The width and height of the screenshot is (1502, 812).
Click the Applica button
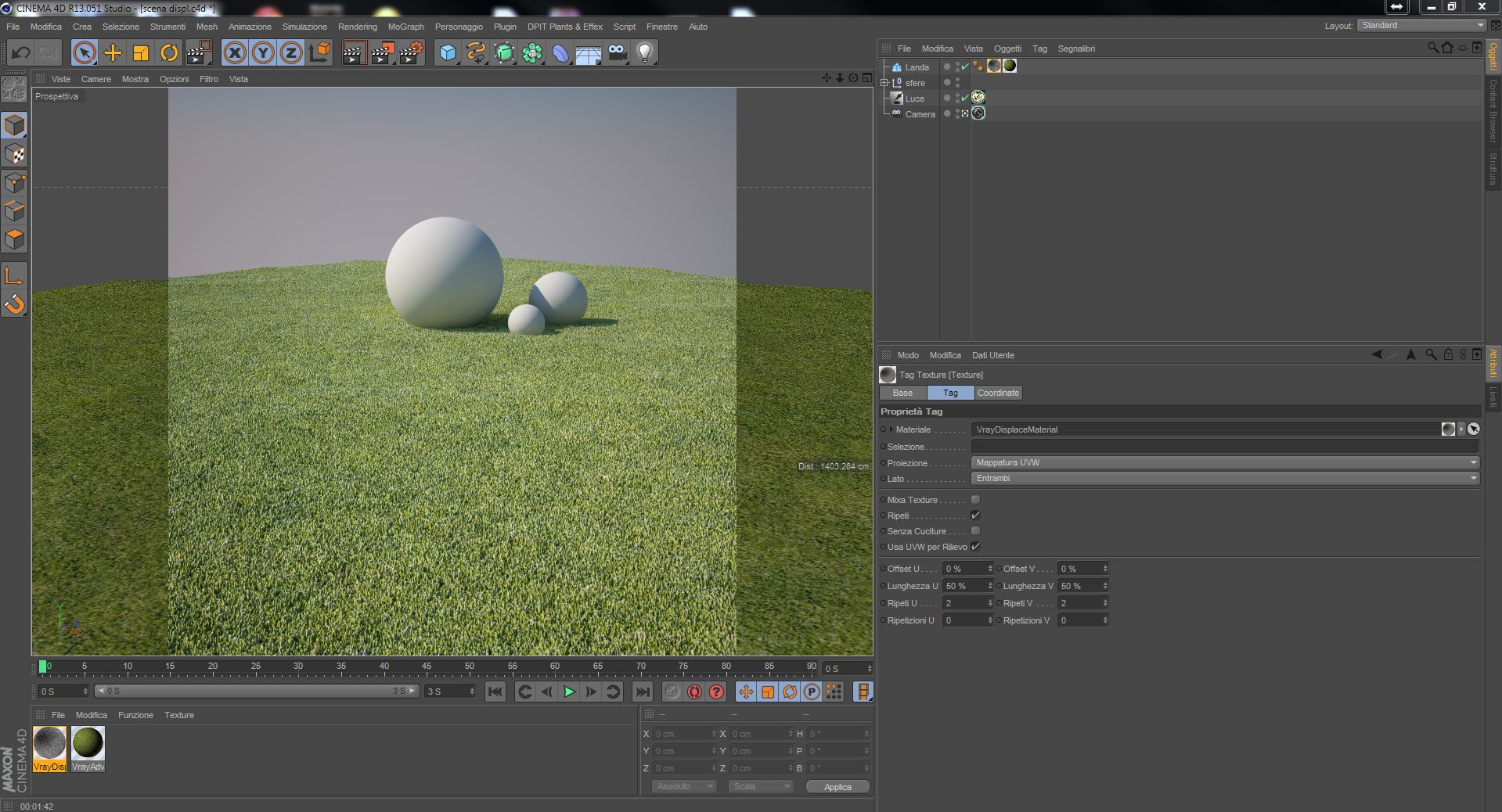(837, 787)
